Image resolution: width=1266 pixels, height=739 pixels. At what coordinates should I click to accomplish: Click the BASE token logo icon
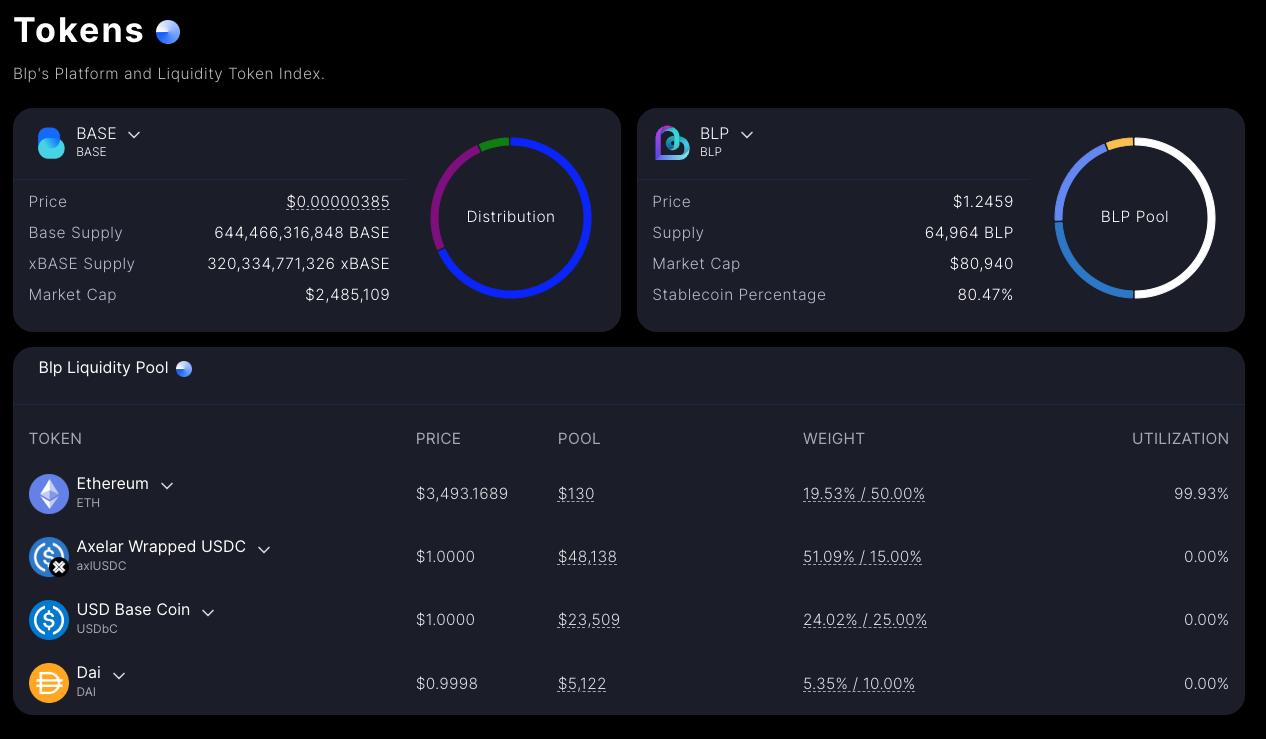coord(51,142)
